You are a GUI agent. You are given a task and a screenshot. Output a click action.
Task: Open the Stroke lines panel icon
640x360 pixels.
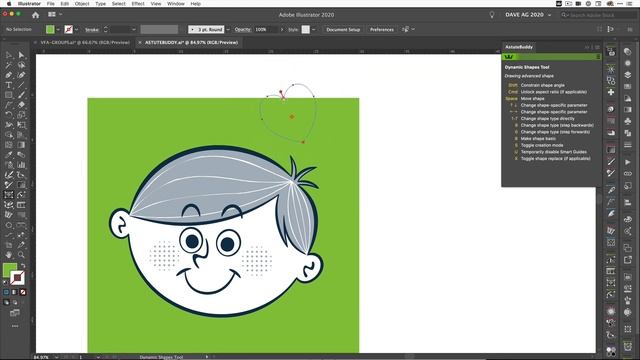628,145
